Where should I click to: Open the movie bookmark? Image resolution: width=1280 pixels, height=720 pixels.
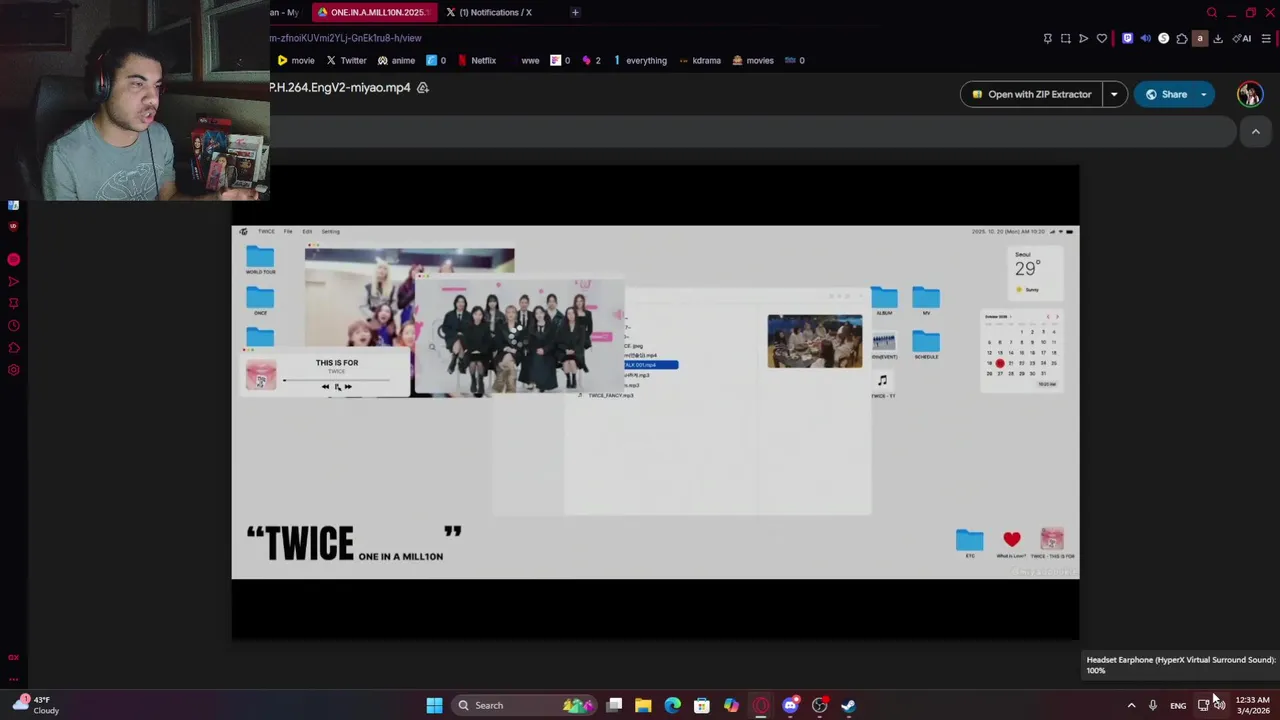click(296, 60)
